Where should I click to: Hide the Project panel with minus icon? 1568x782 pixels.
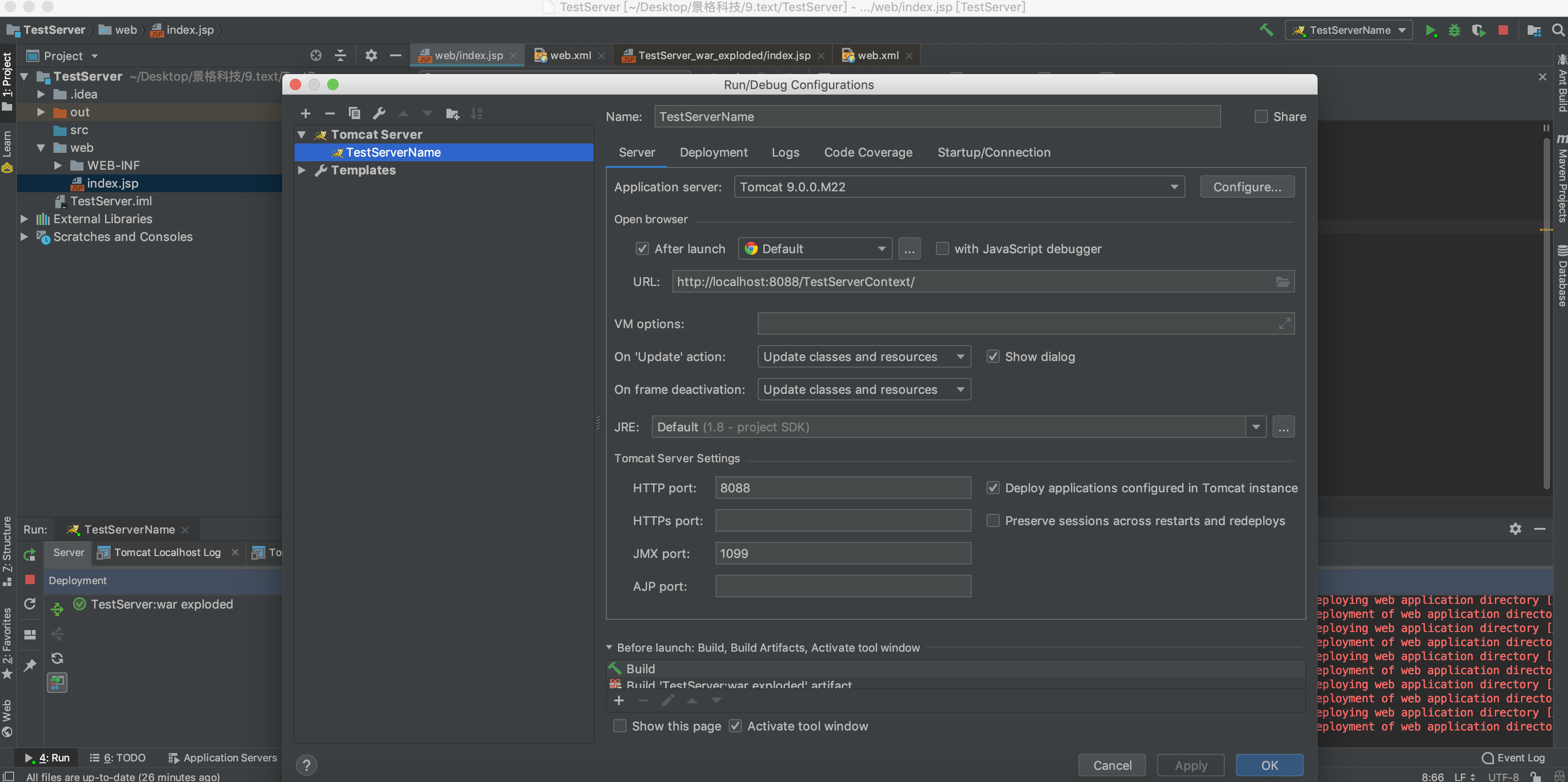[x=395, y=55]
